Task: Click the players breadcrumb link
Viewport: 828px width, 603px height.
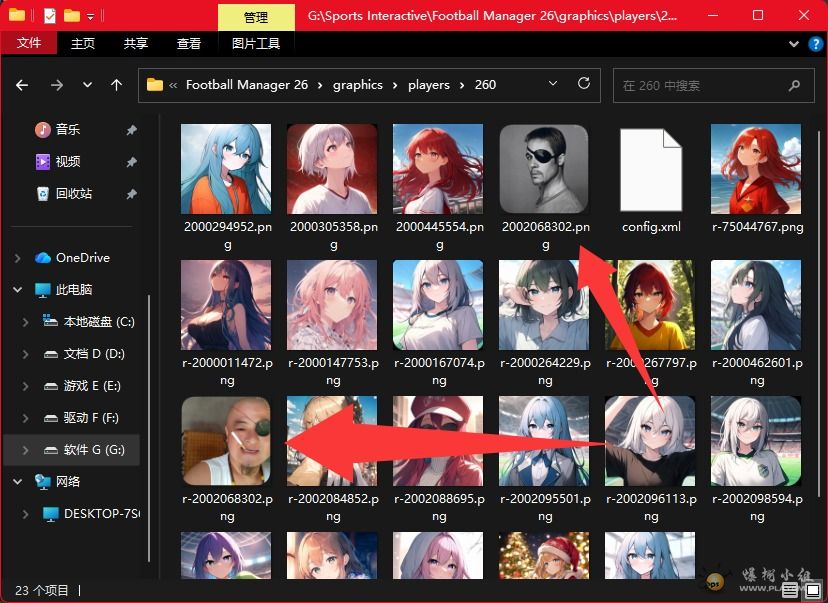Action: pyautogui.click(x=429, y=85)
